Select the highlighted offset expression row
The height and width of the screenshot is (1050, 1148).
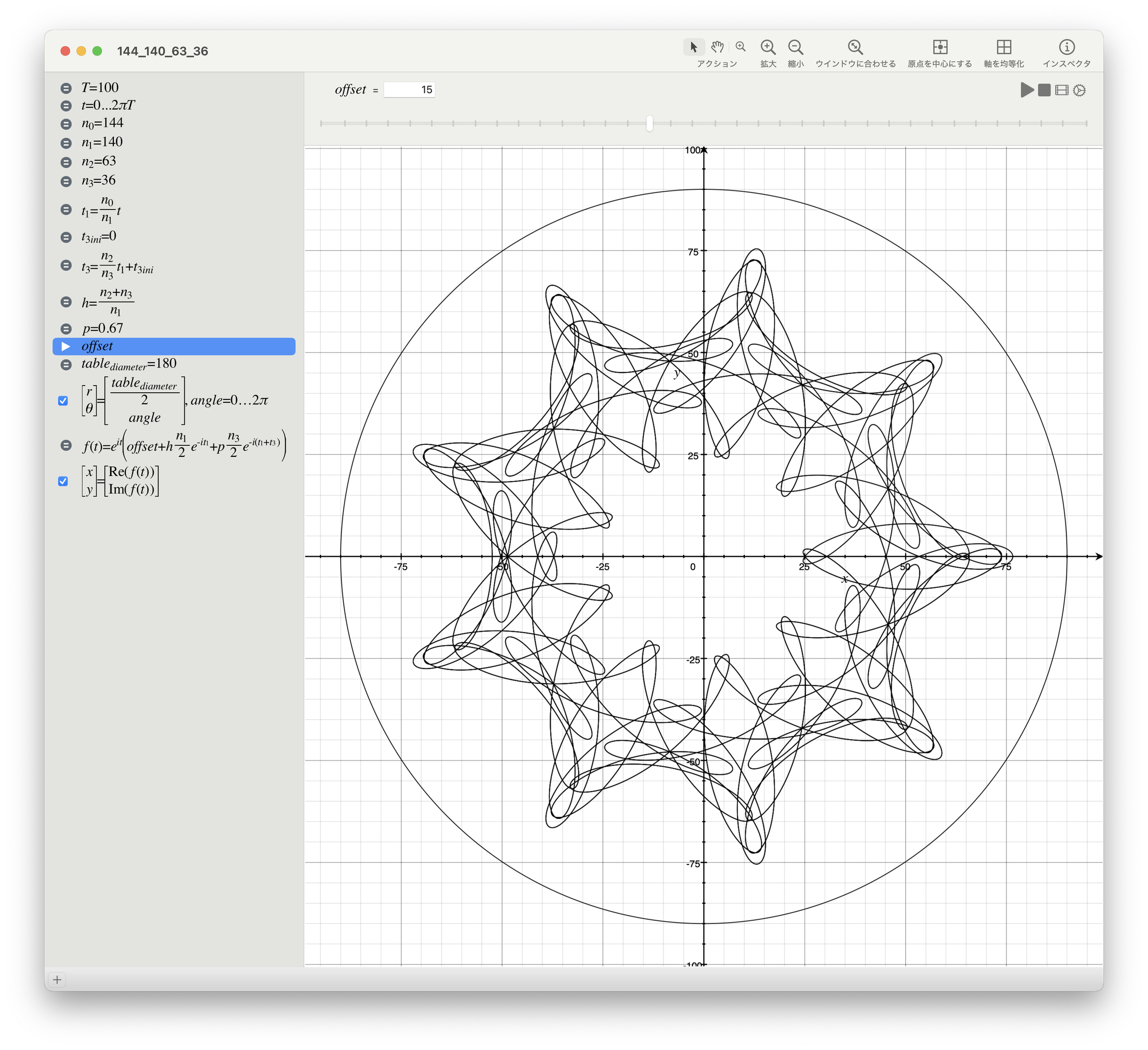(x=174, y=346)
